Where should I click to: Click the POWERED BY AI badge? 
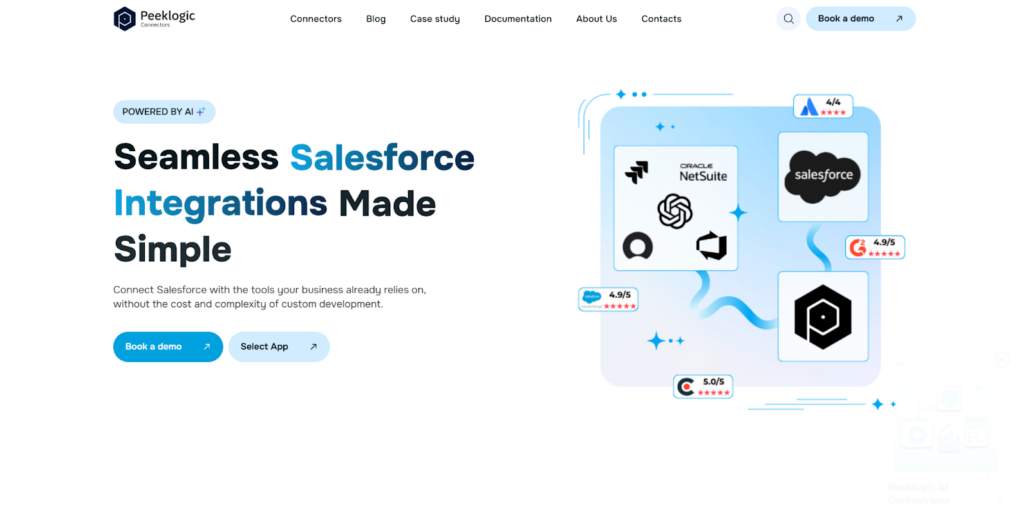[x=164, y=112]
